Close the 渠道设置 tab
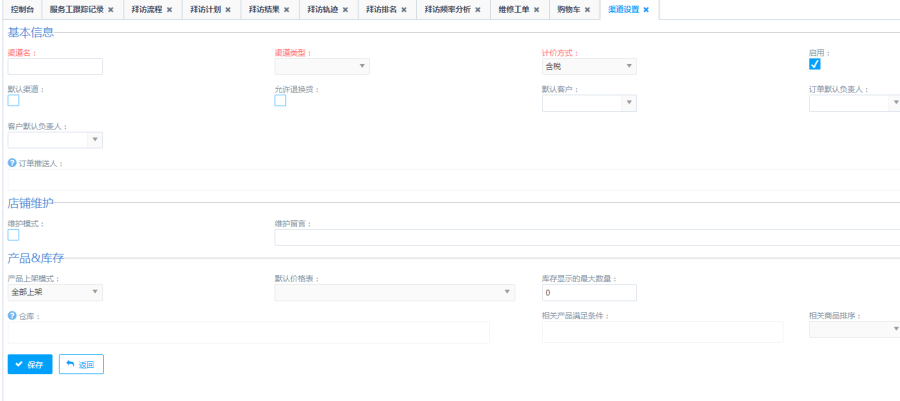 [x=646, y=10]
